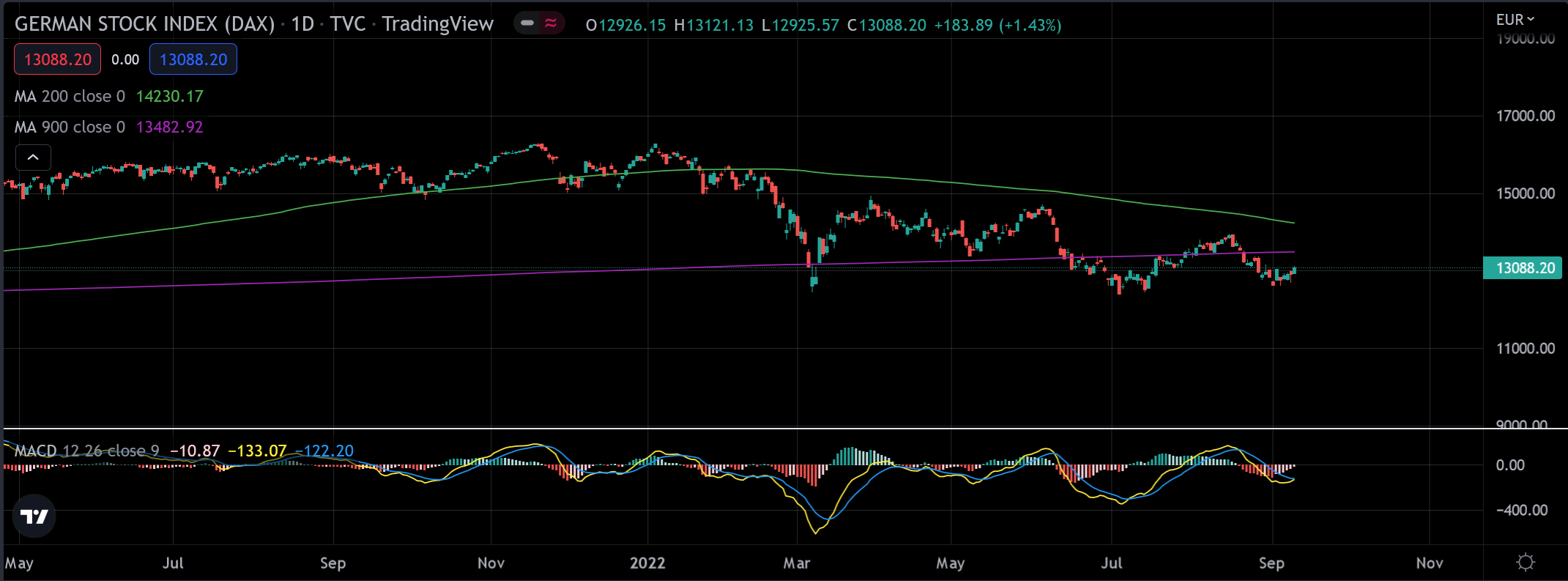Click the 2022 label on time axis
This screenshot has width=1568, height=581.
[647, 563]
